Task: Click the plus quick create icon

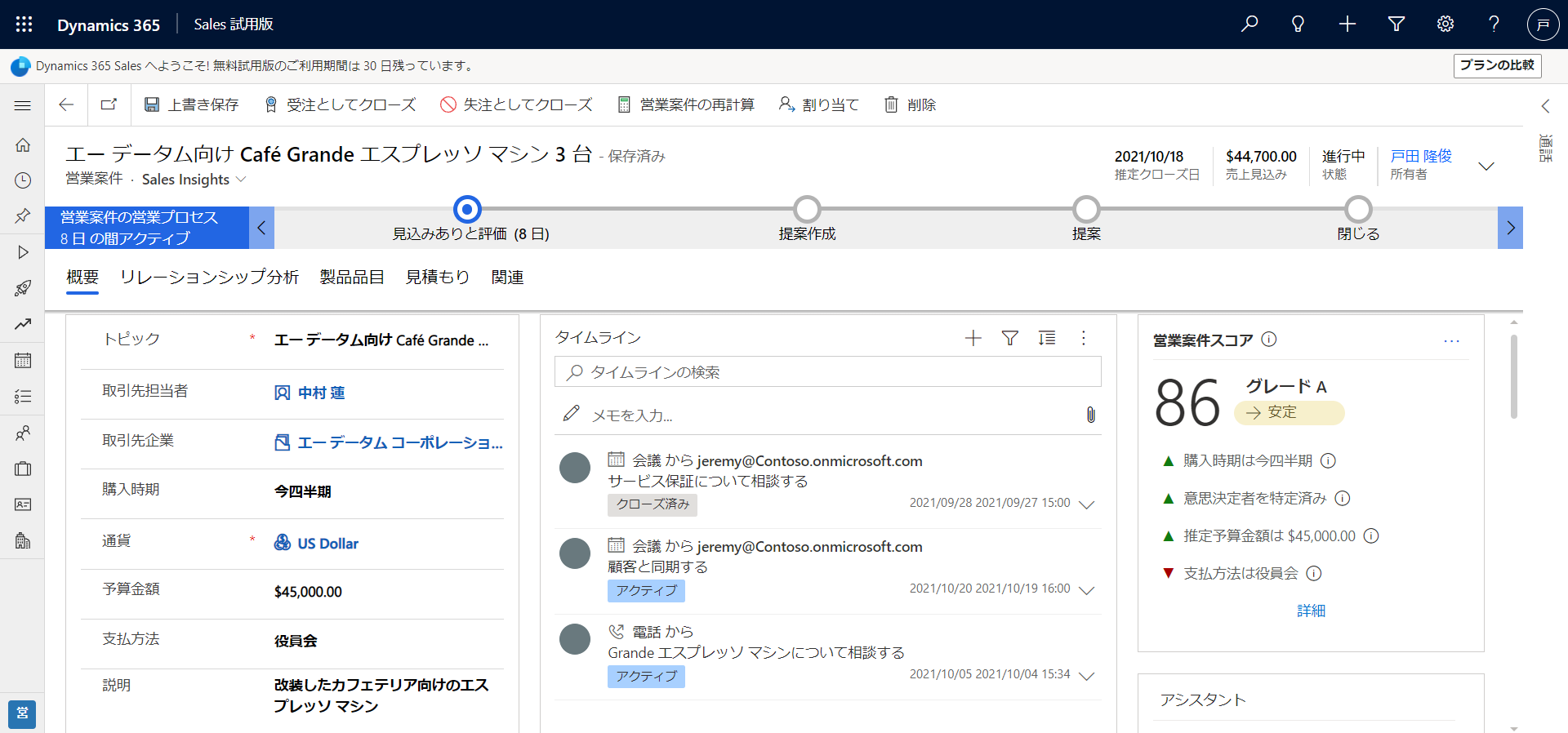Action: tap(1347, 24)
